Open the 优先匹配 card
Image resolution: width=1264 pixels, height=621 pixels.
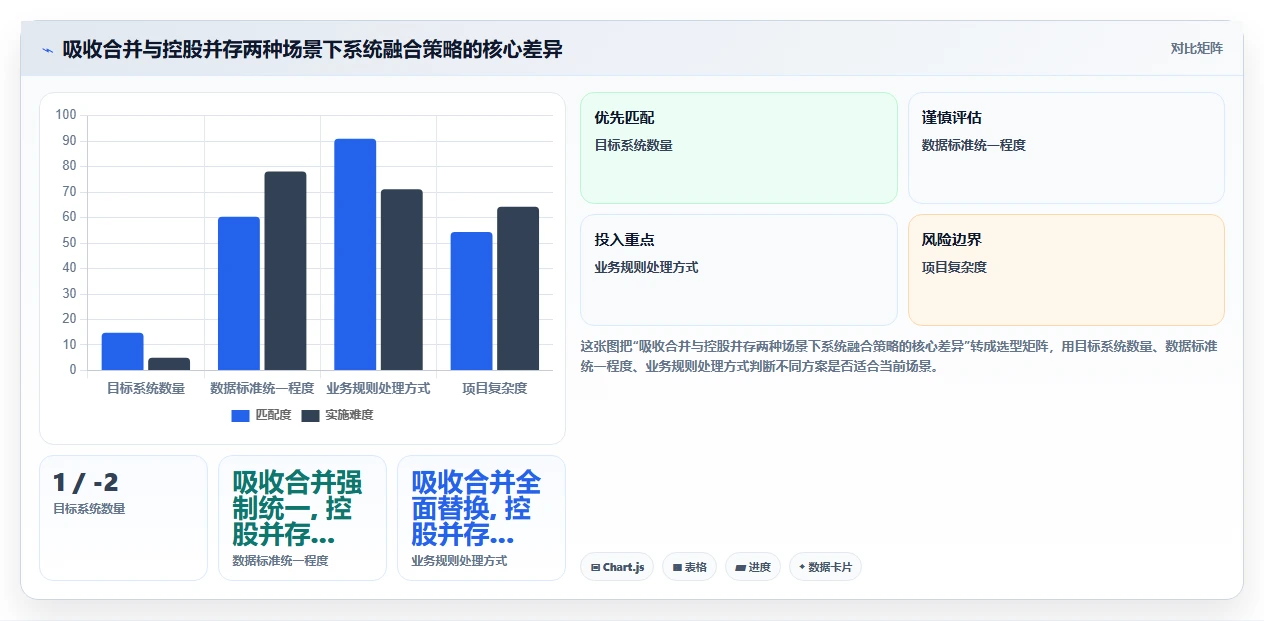tap(739, 148)
